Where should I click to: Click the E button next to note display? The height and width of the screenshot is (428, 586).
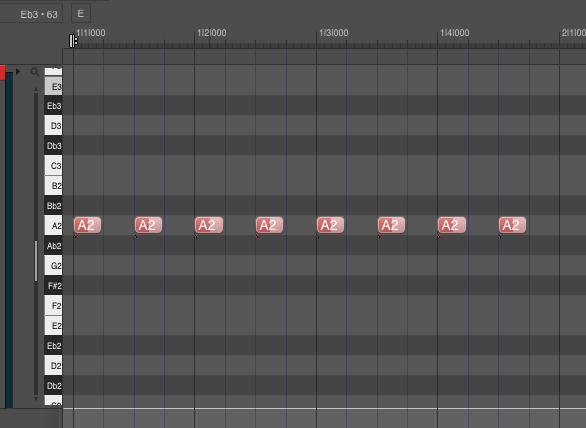81,14
